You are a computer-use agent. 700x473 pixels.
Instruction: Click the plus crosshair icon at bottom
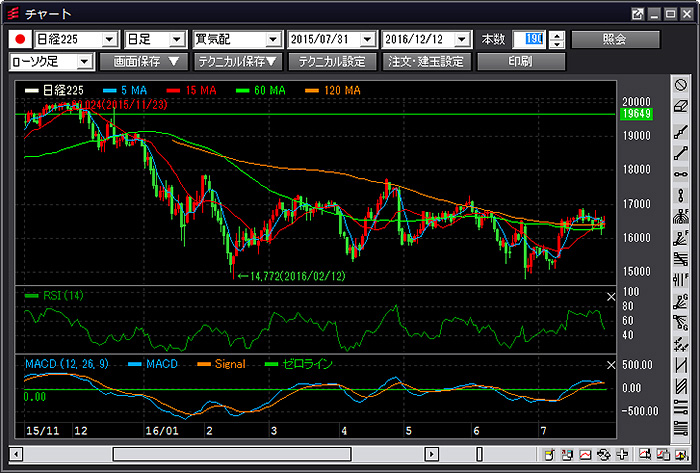tap(622, 455)
